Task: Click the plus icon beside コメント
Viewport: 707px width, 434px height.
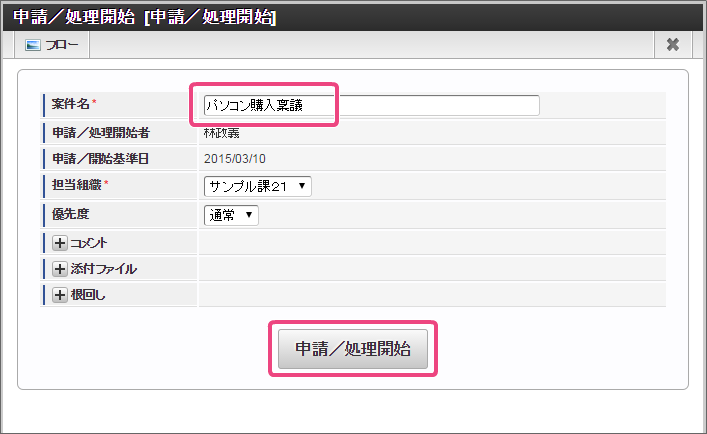Action: (60, 242)
